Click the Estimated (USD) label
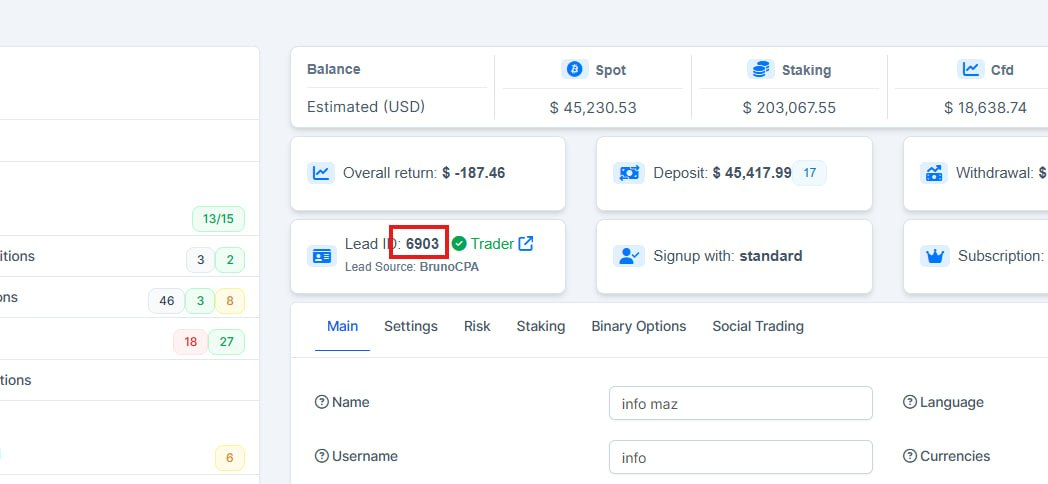This screenshot has height=484, width=1048. (366, 107)
